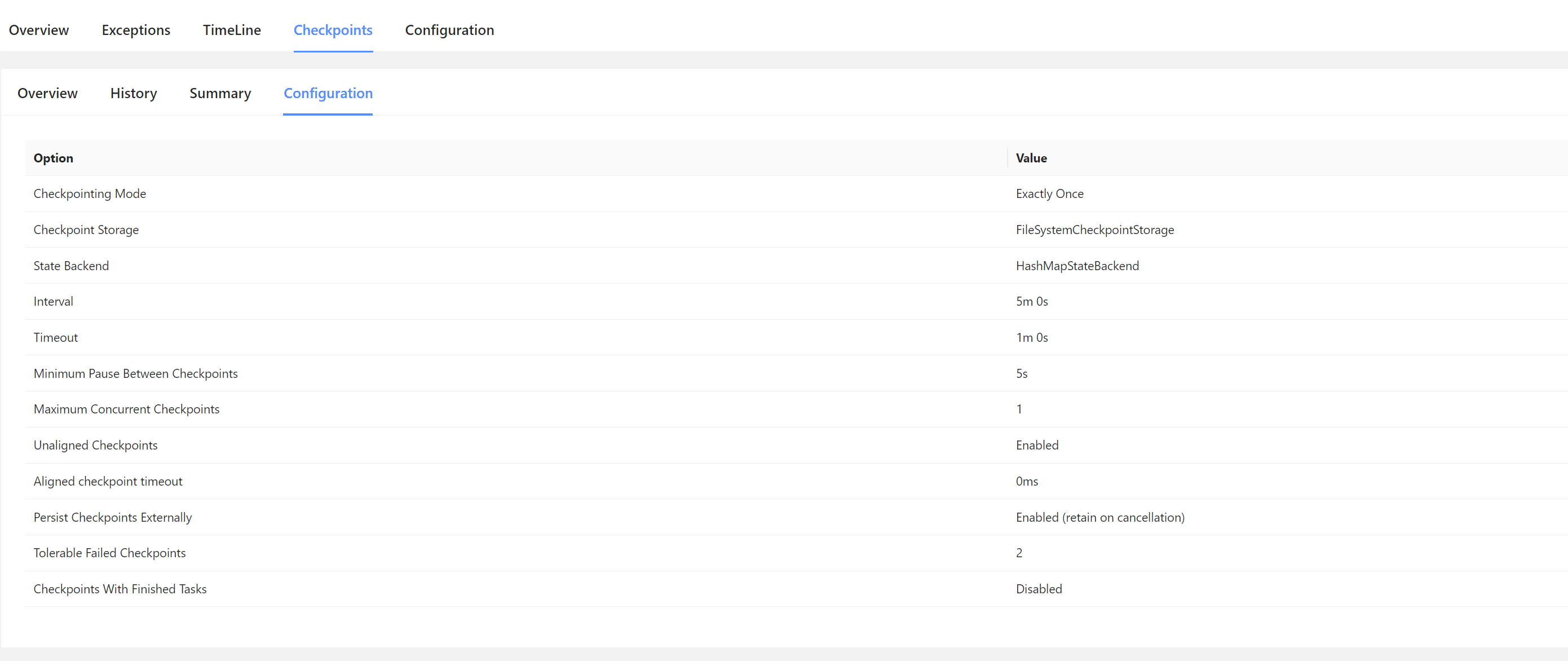Open the Summary sub-tab
1568x661 pixels.
coord(220,93)
